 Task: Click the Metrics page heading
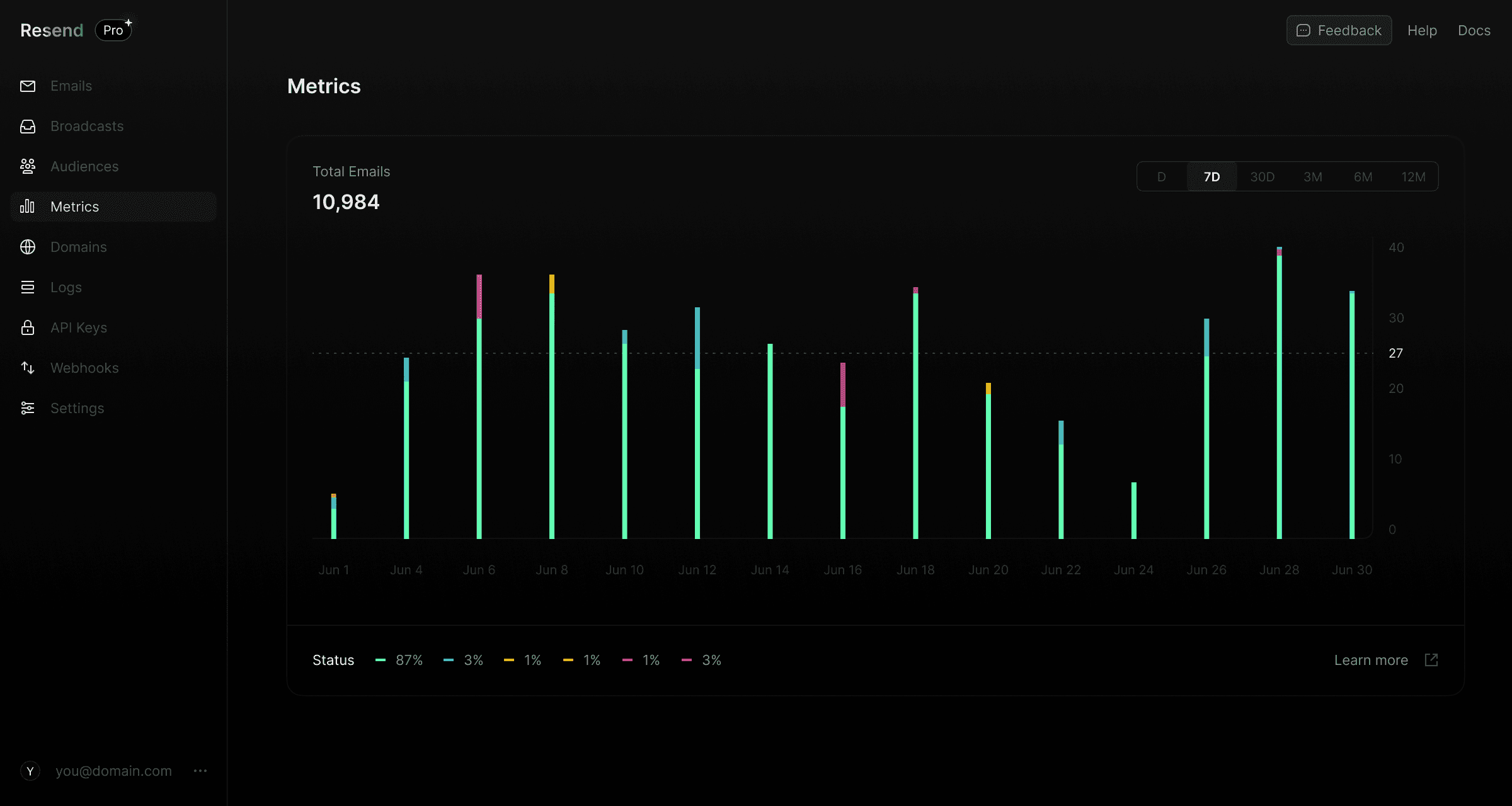tap(324, 86)
